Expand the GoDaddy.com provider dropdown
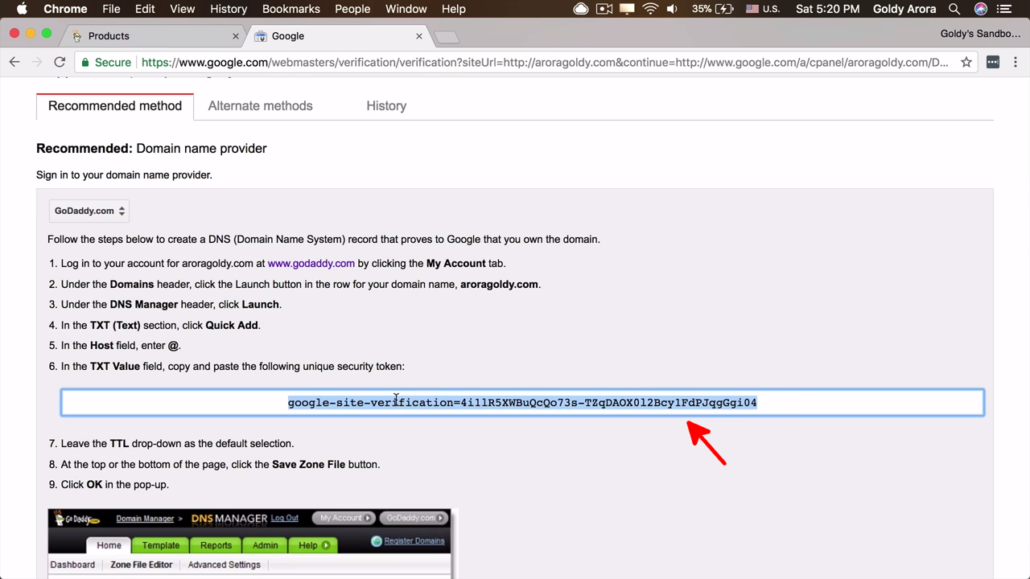 click(x=89, y=211)
